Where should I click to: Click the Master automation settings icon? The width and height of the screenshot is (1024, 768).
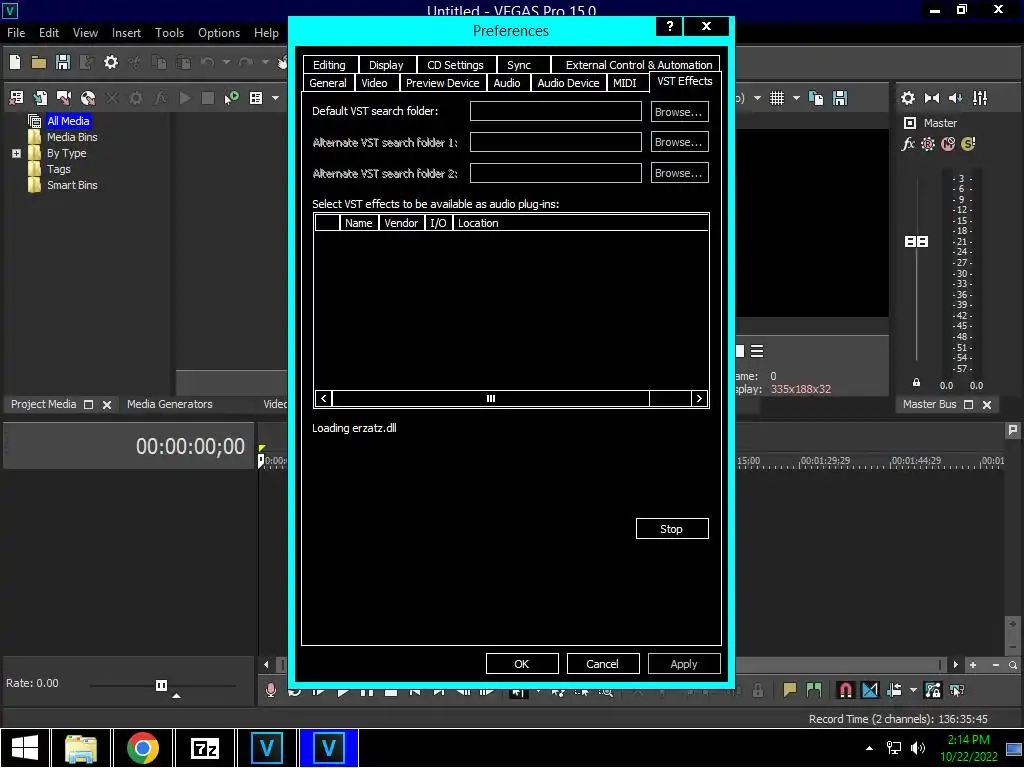tap(928, 144)
